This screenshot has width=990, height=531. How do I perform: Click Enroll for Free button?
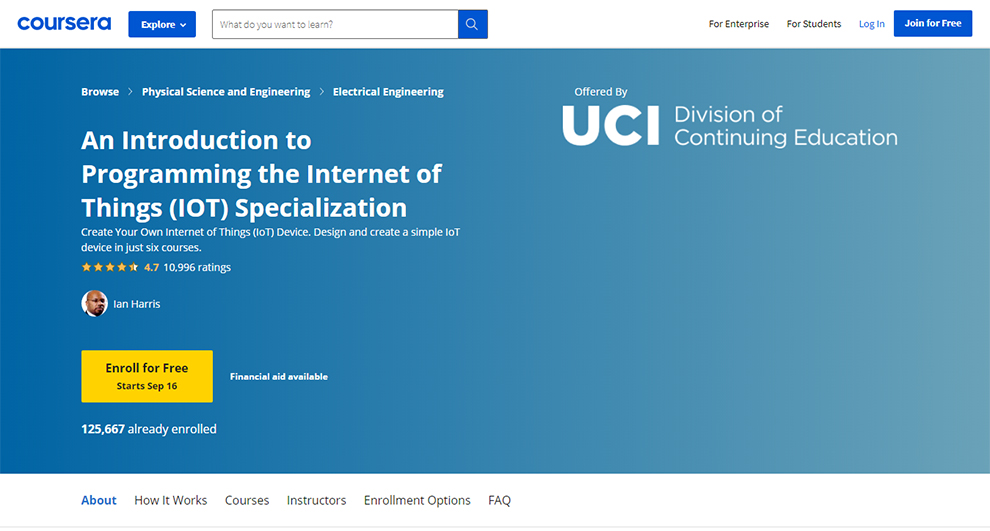[147, 376]
